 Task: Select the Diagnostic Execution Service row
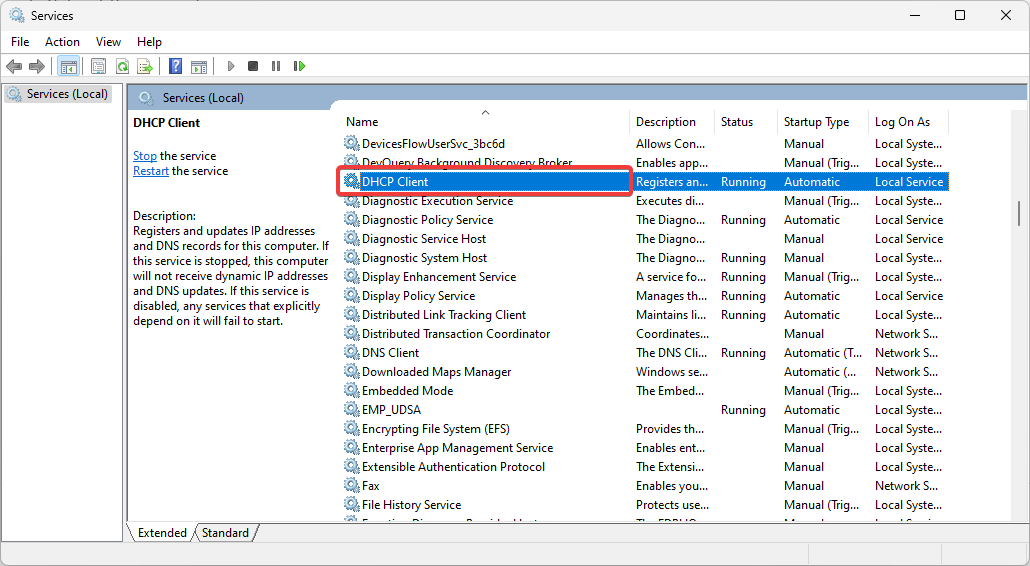tap(645, 200)
